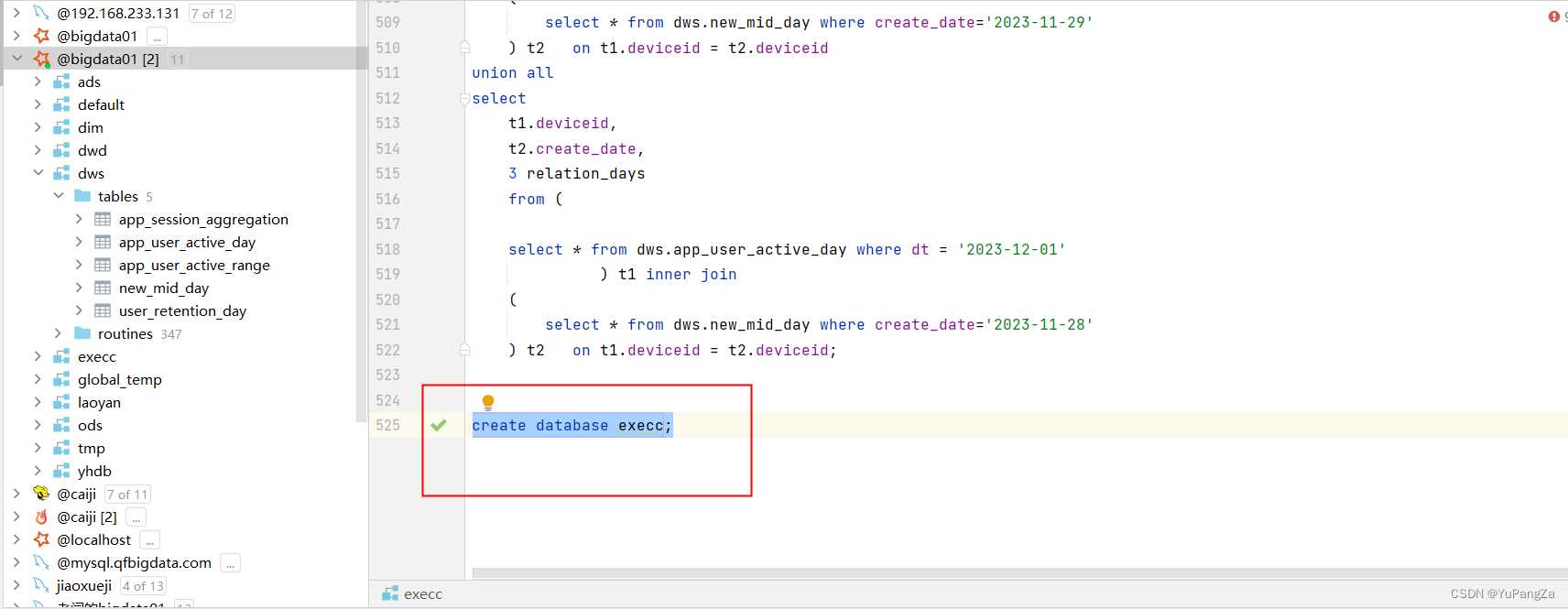Expand the routines folder
This screenshot has width=1568, height=609.
click(59, 333)
